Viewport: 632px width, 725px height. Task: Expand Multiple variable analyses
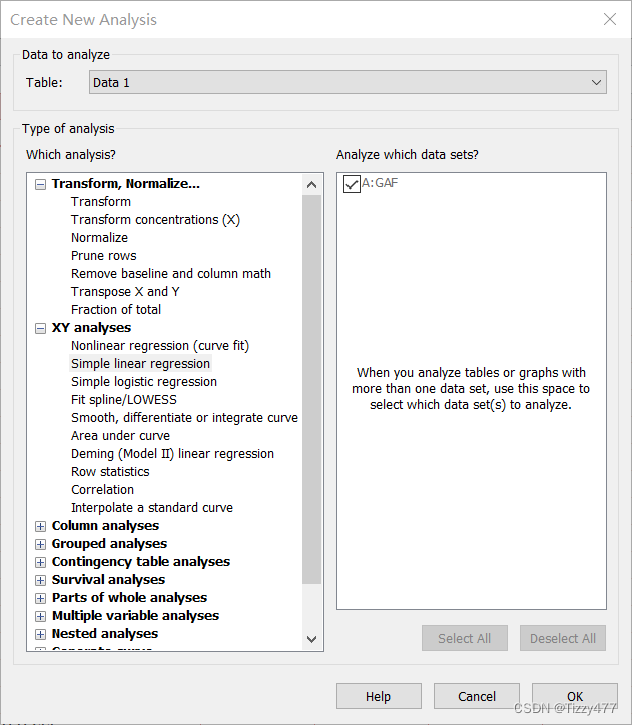click(x=41, y=616)
